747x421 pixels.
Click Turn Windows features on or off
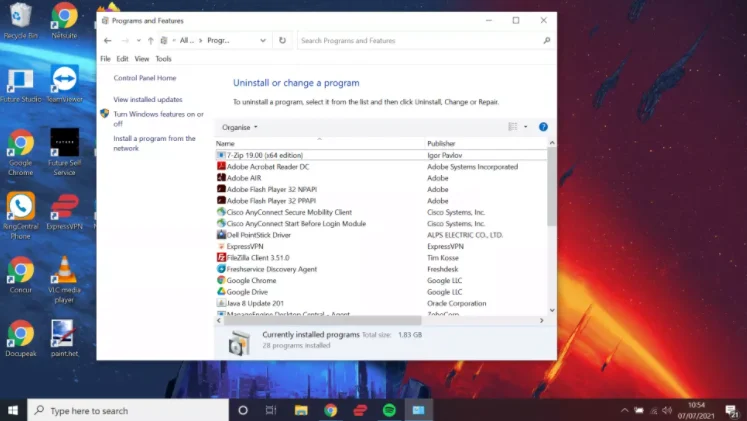158,119
